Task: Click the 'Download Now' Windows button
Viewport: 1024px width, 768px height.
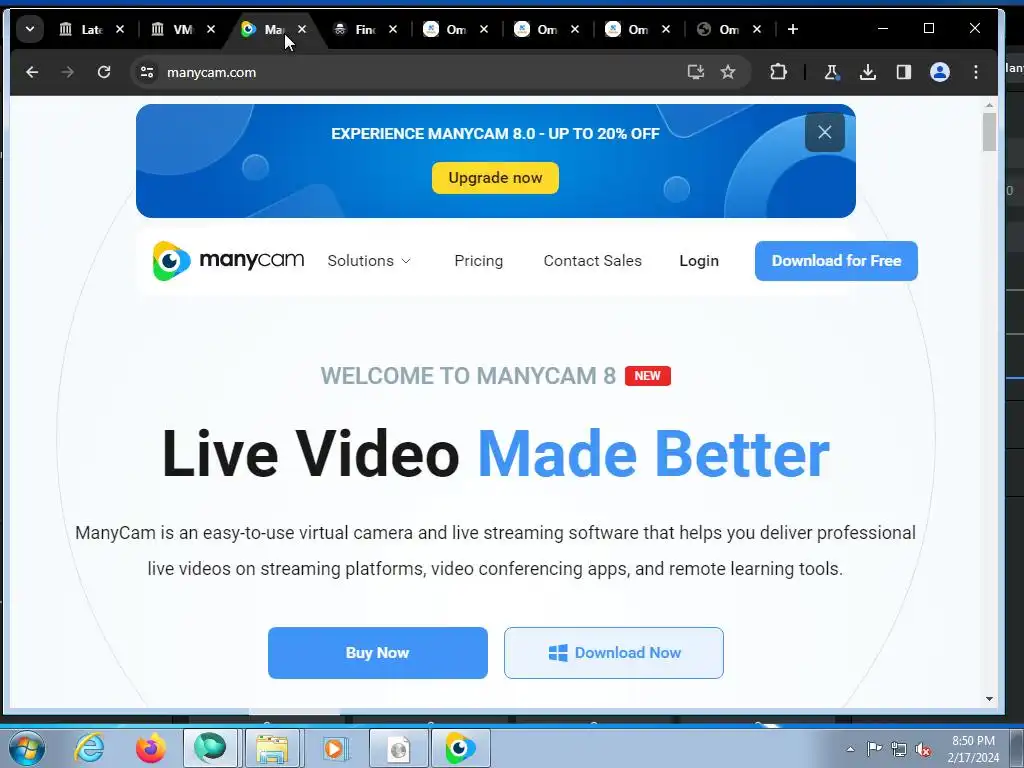Action: pyautogui.click(x=614, y=652)
